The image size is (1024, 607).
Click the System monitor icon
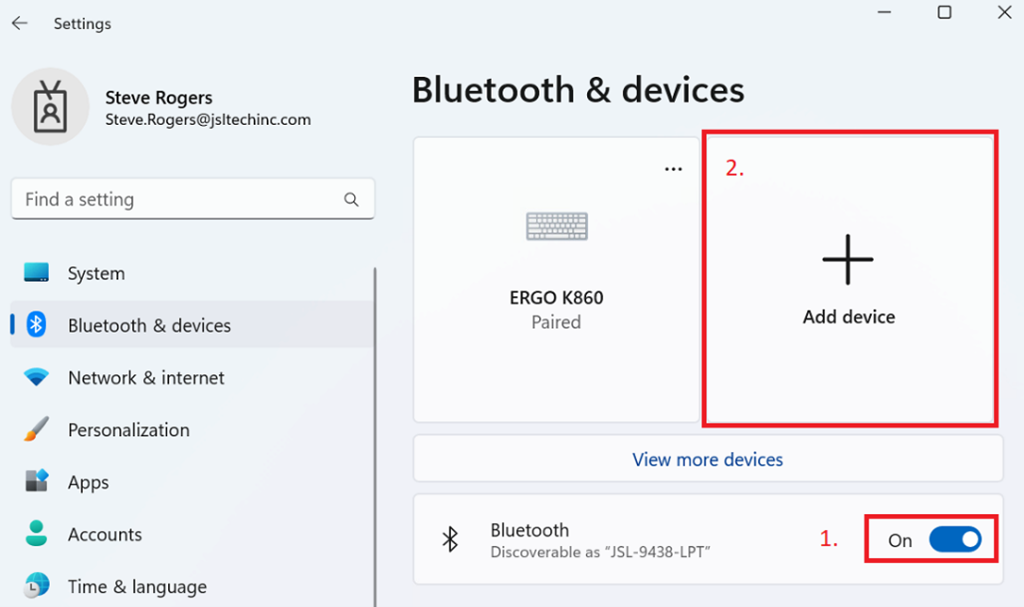(37, 273)
